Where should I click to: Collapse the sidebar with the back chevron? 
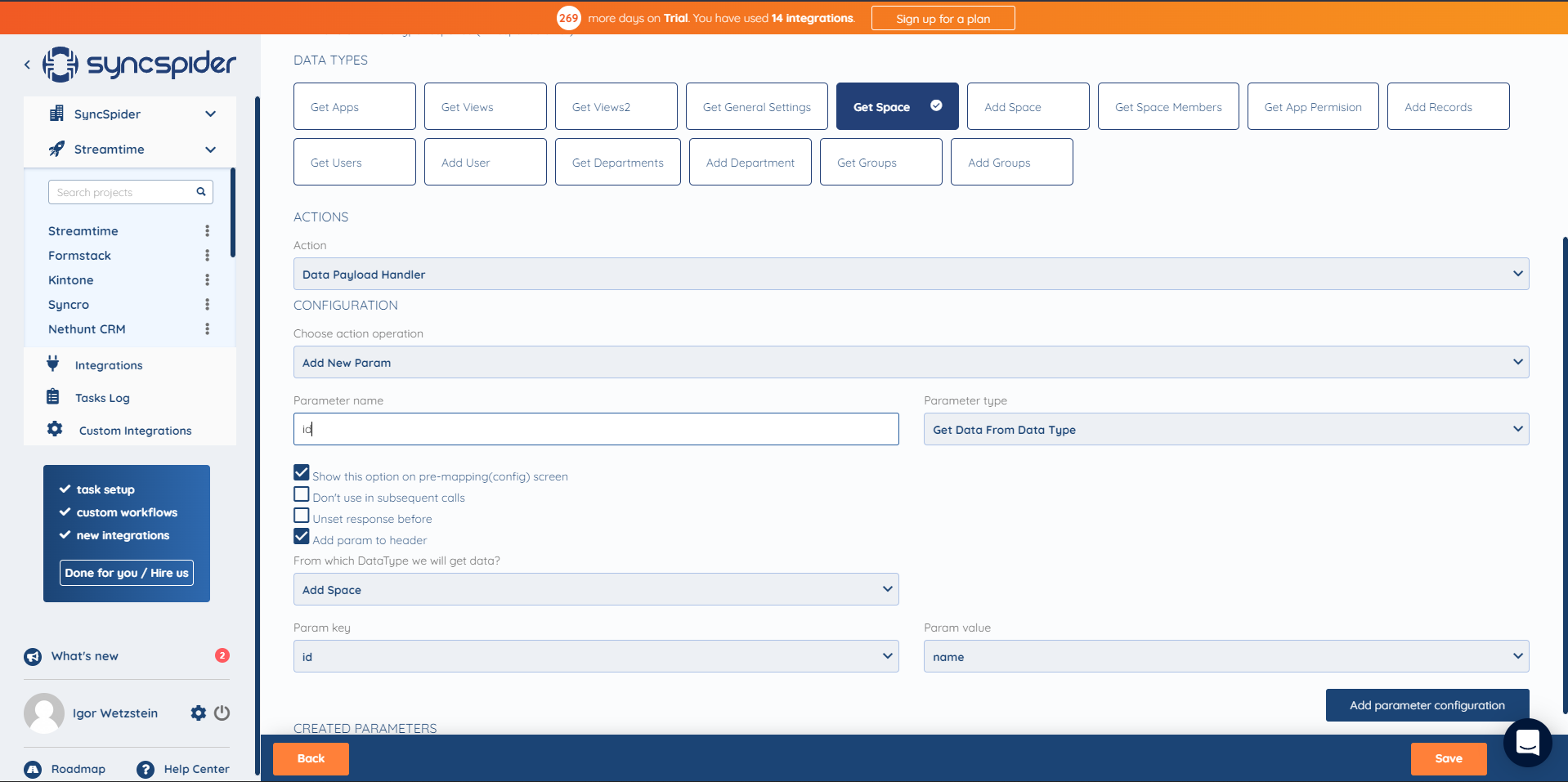coord(27,64)
